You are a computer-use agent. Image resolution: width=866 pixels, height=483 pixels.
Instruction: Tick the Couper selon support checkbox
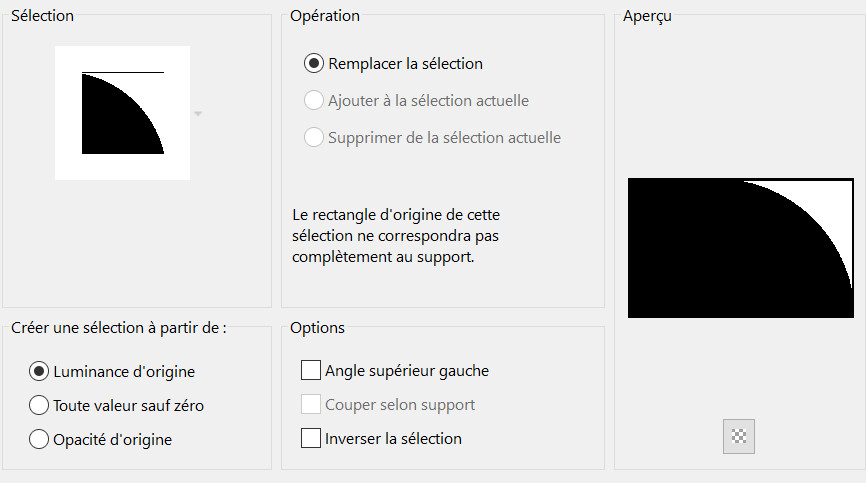click(311, 405)
